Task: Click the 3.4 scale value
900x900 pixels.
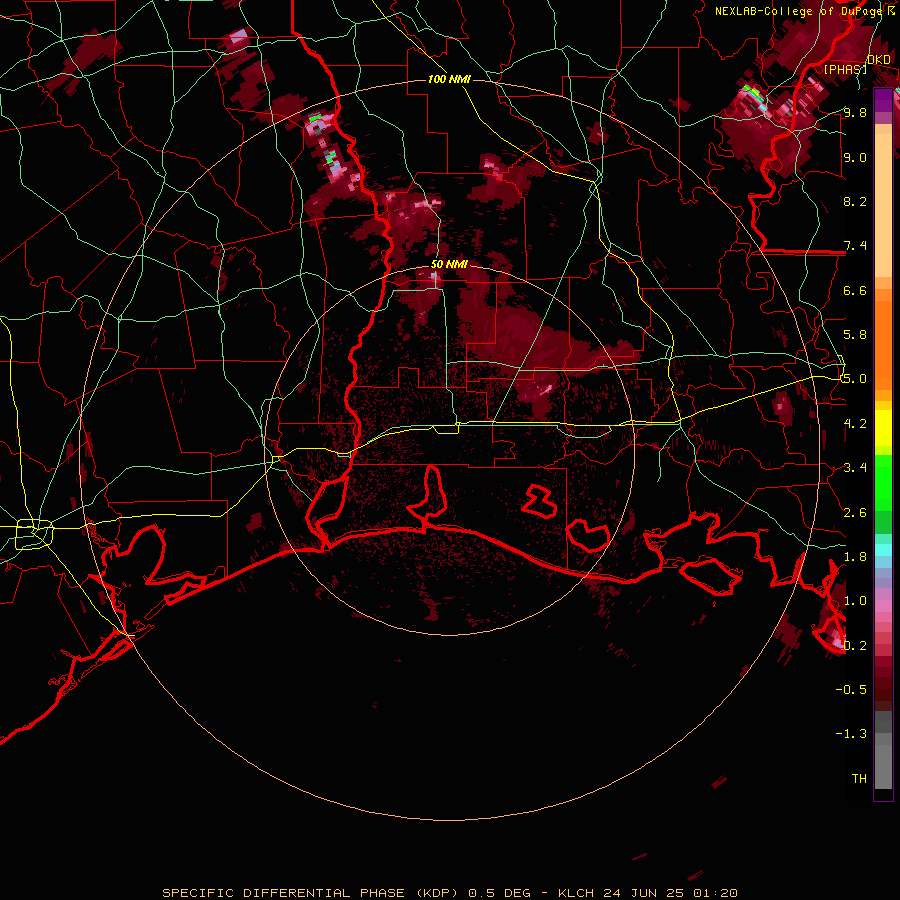Action: click(x=855, y=468)
